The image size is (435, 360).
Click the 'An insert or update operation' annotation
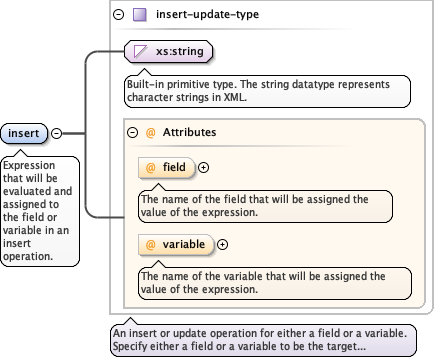click(263, 340)
